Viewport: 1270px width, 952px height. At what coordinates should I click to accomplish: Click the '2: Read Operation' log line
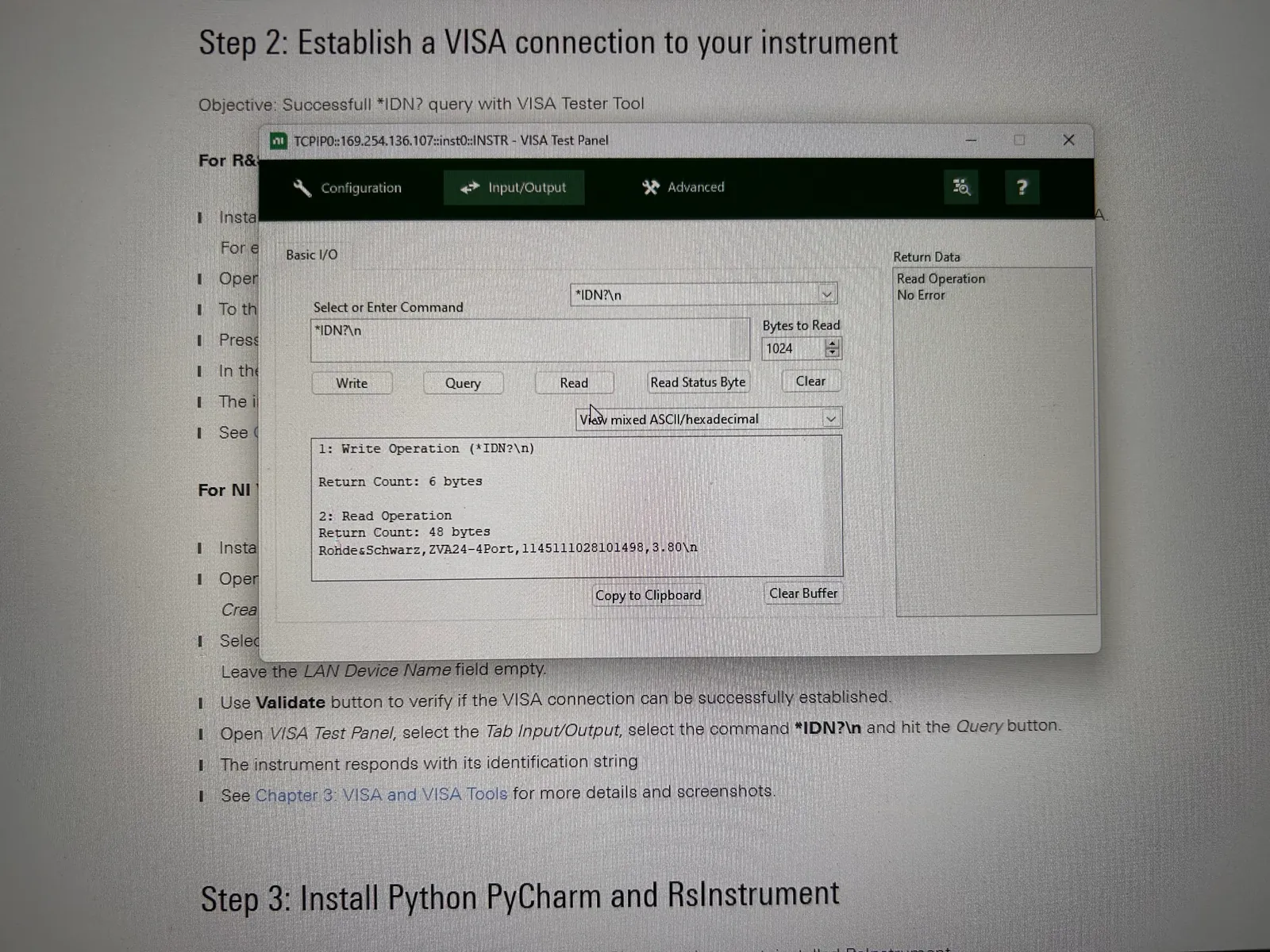[x=385, y=516]
